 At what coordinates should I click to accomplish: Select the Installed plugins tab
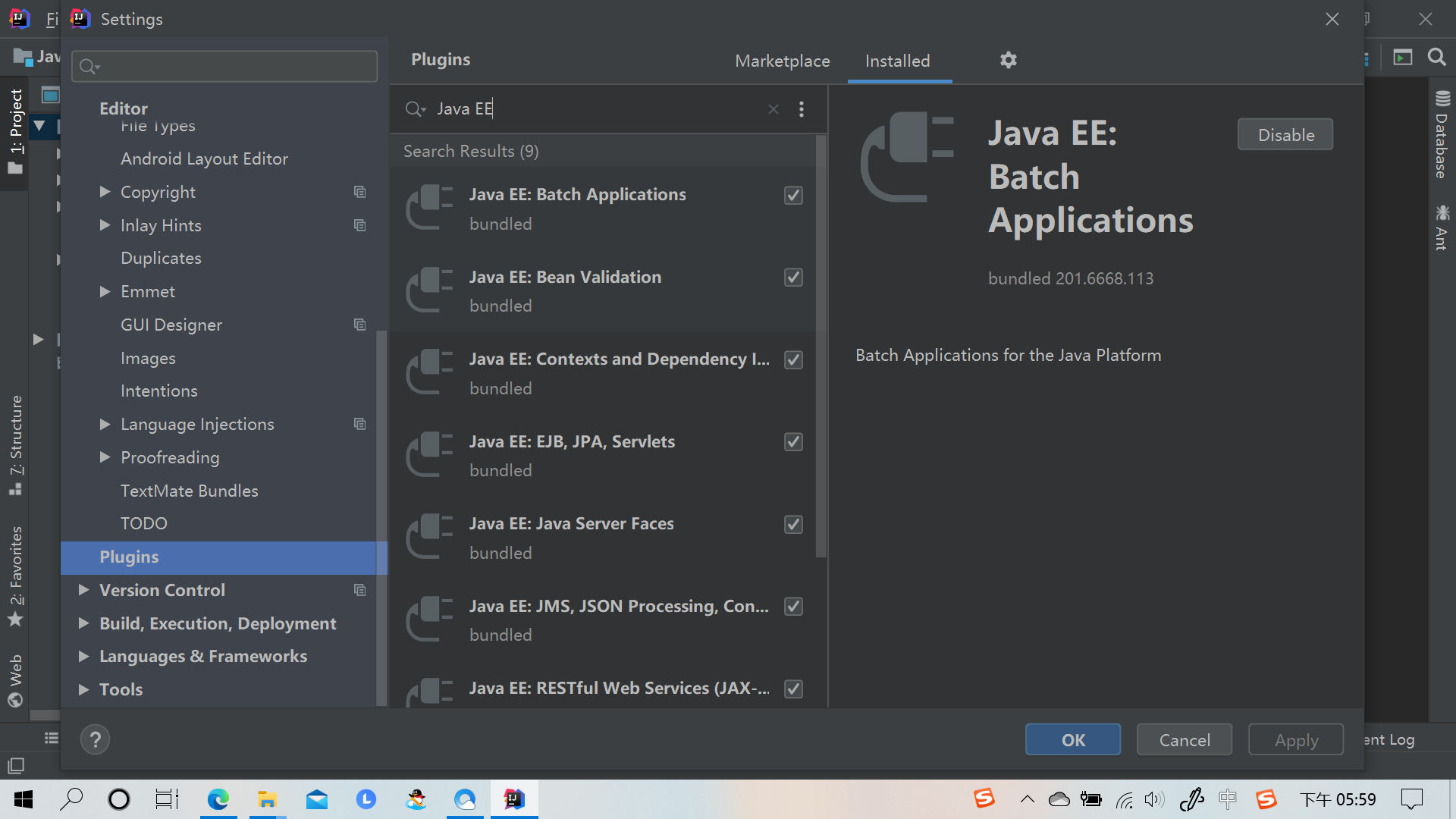tap(897, 61)
